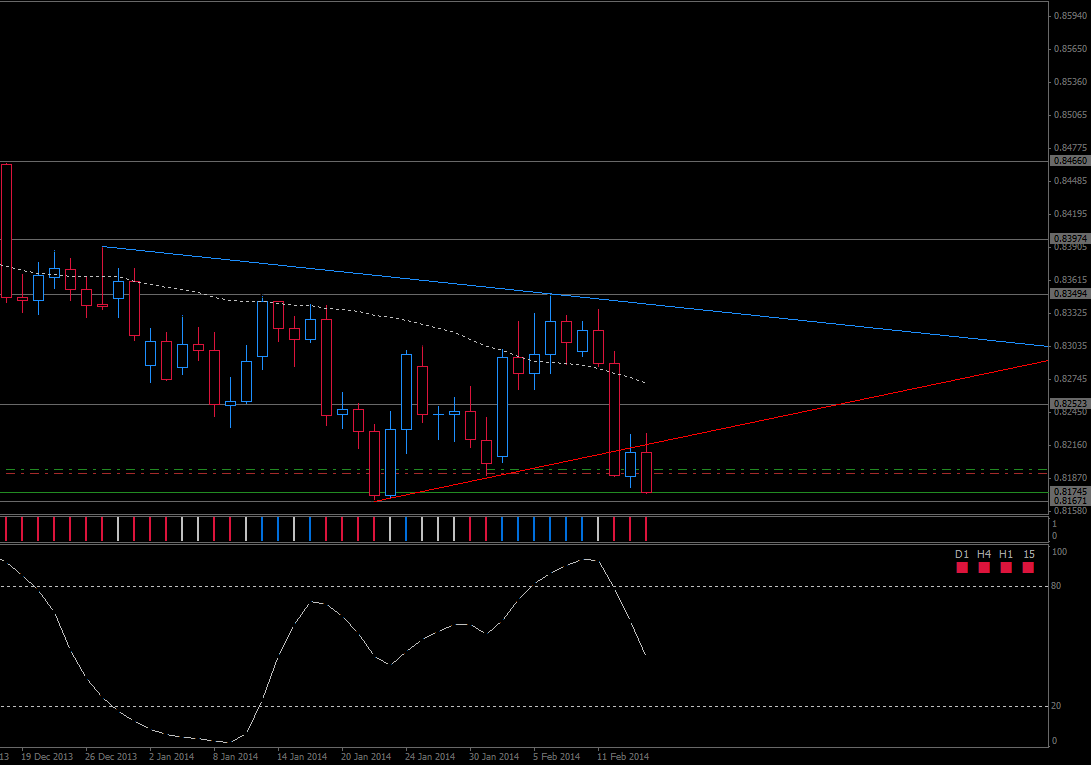The image size is (1091, 765).
Task: Click the red square under H1
Action: pos(1006,568)
